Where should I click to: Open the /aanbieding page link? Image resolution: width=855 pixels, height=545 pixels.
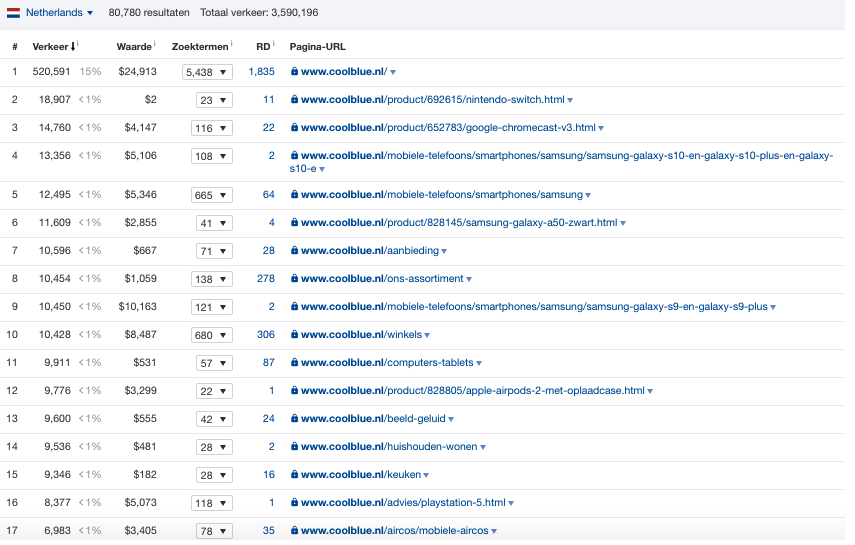[370, 250]
